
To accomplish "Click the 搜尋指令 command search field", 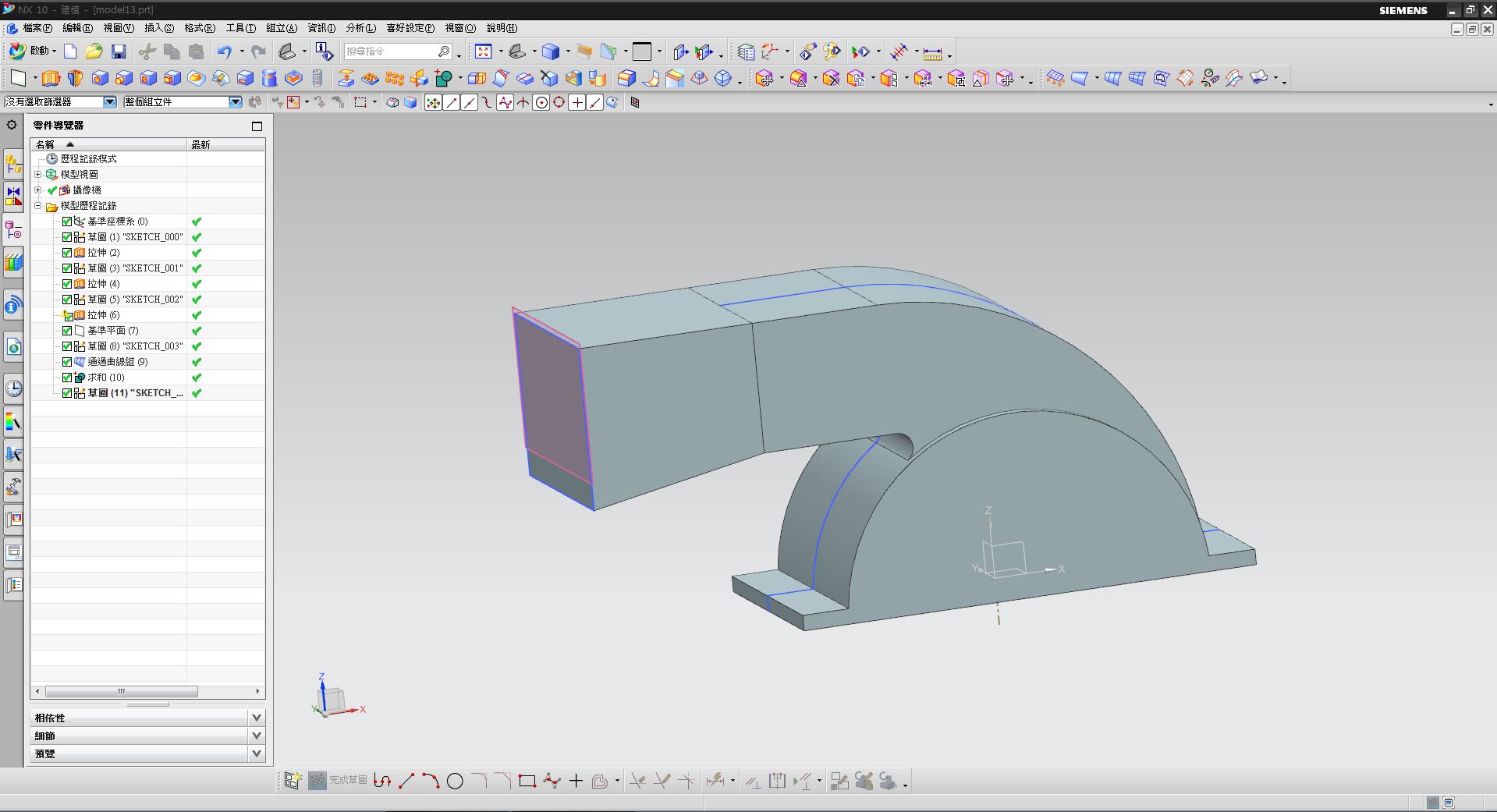I will 398,51.
